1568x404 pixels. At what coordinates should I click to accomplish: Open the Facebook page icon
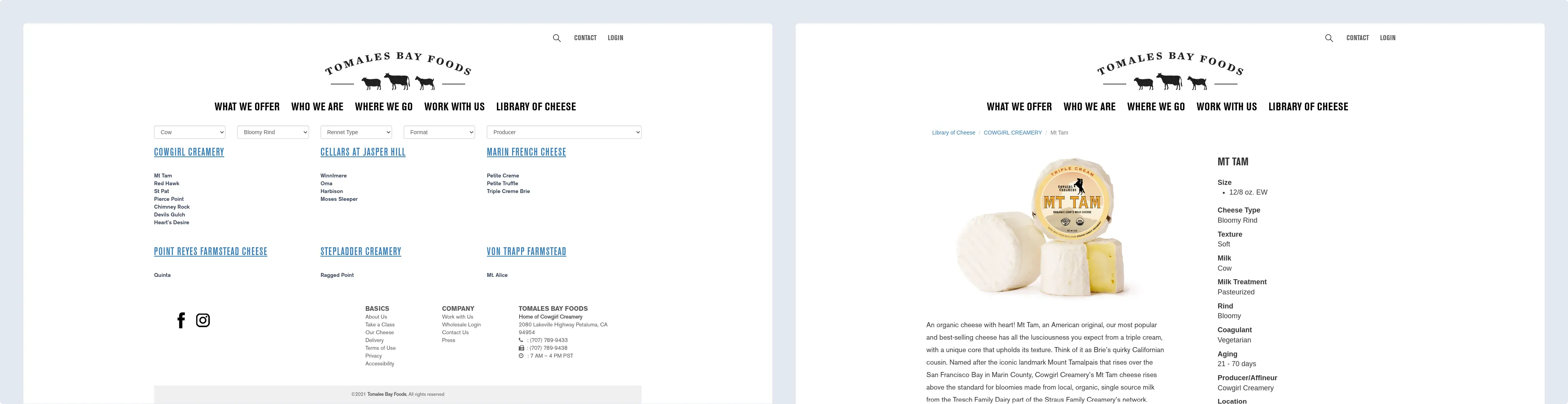pos(181,320)
